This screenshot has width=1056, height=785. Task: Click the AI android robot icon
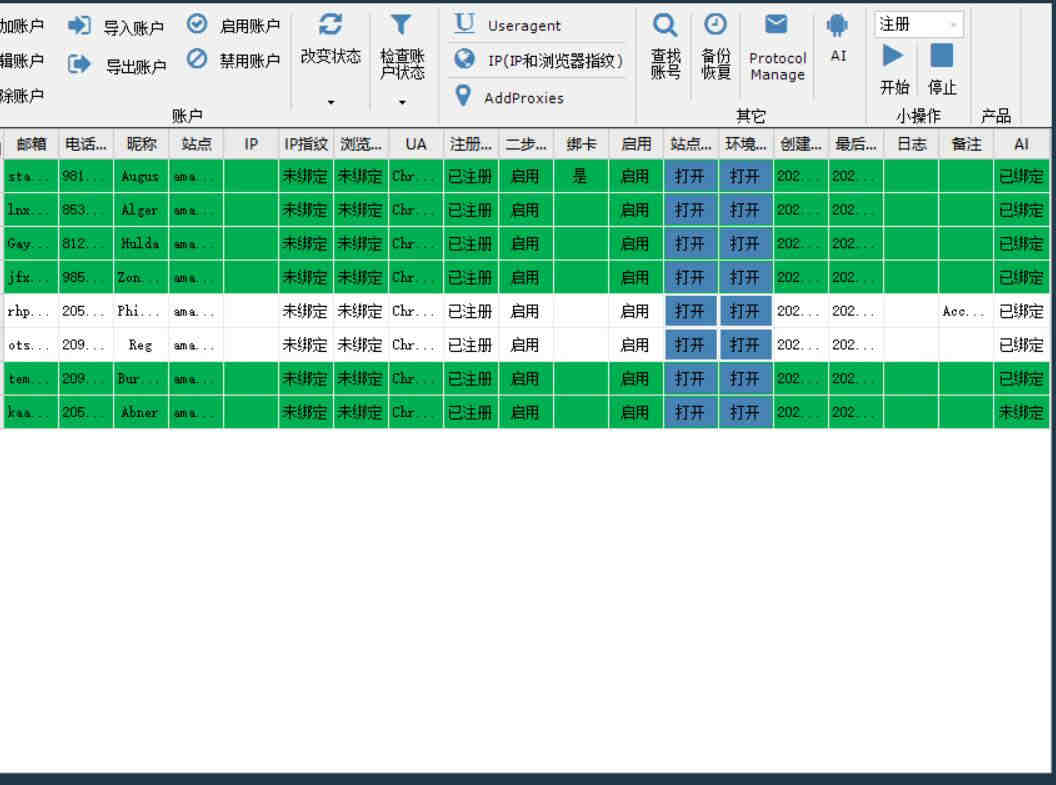point(837,26)
